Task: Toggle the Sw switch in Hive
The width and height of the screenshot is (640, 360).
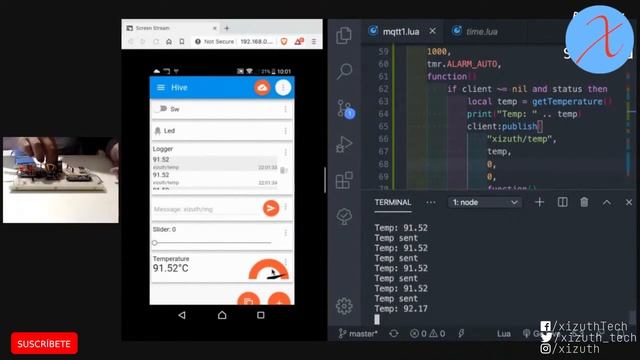Action: [x=162, y=109]
